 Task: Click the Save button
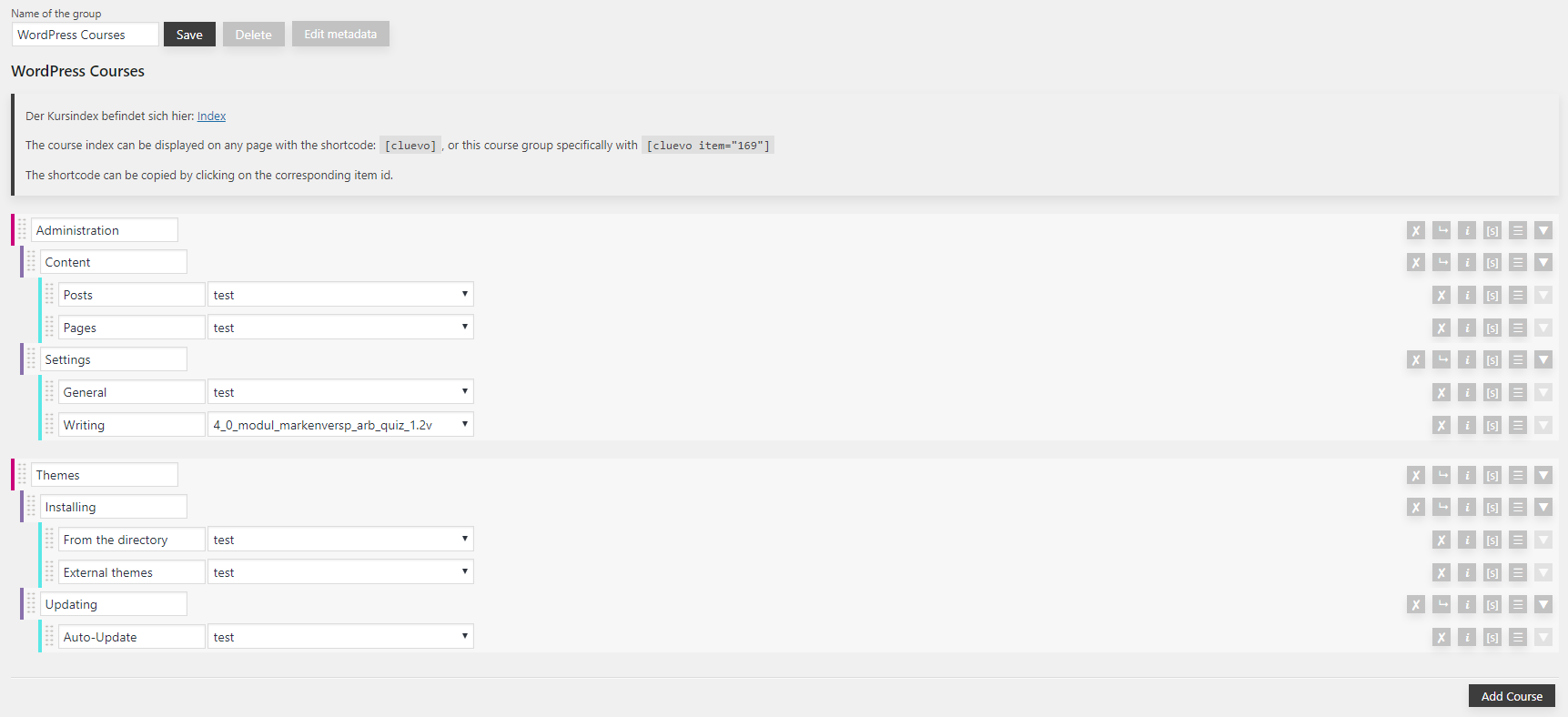point(189,35)
